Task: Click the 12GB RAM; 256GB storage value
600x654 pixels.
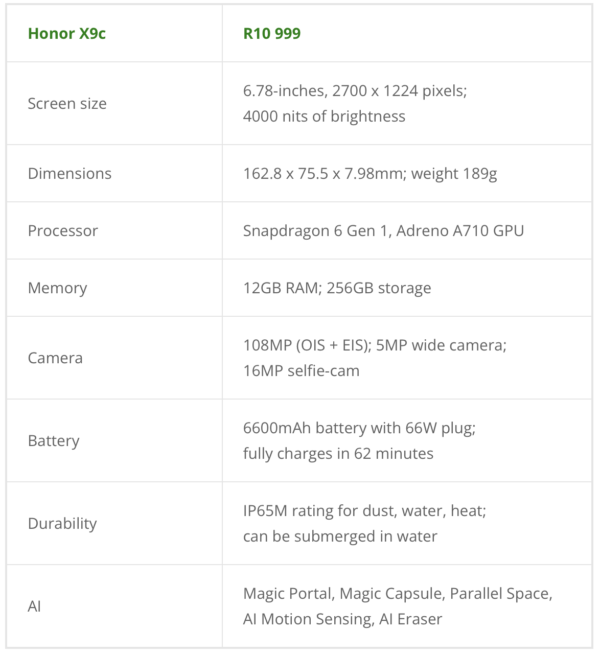Action: click(337, 288)
